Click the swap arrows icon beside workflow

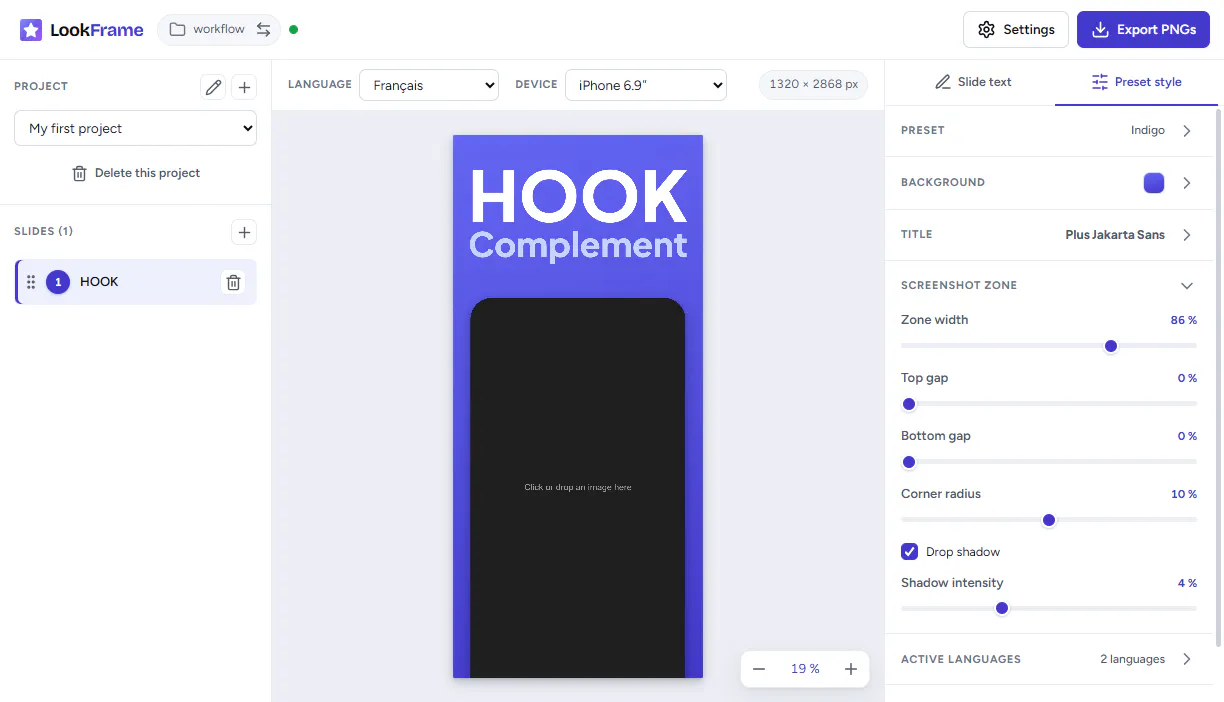pos(263,30)
